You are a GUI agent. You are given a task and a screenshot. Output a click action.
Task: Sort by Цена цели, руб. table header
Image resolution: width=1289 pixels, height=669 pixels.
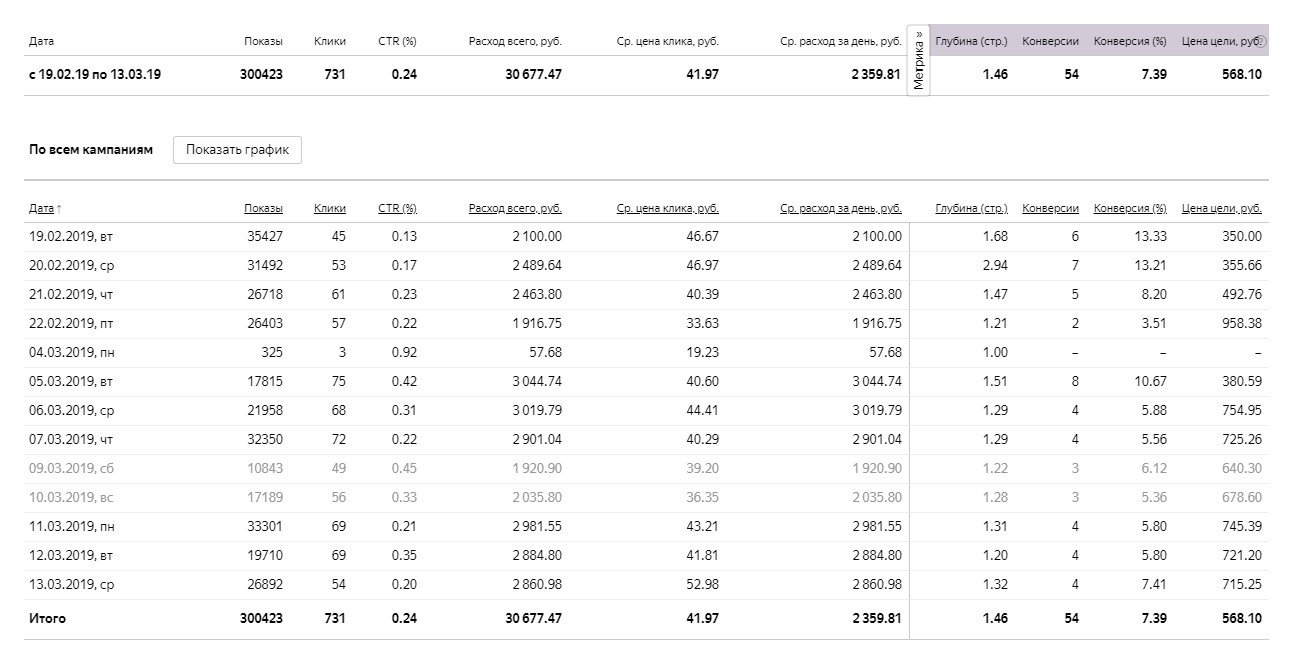1221,209
